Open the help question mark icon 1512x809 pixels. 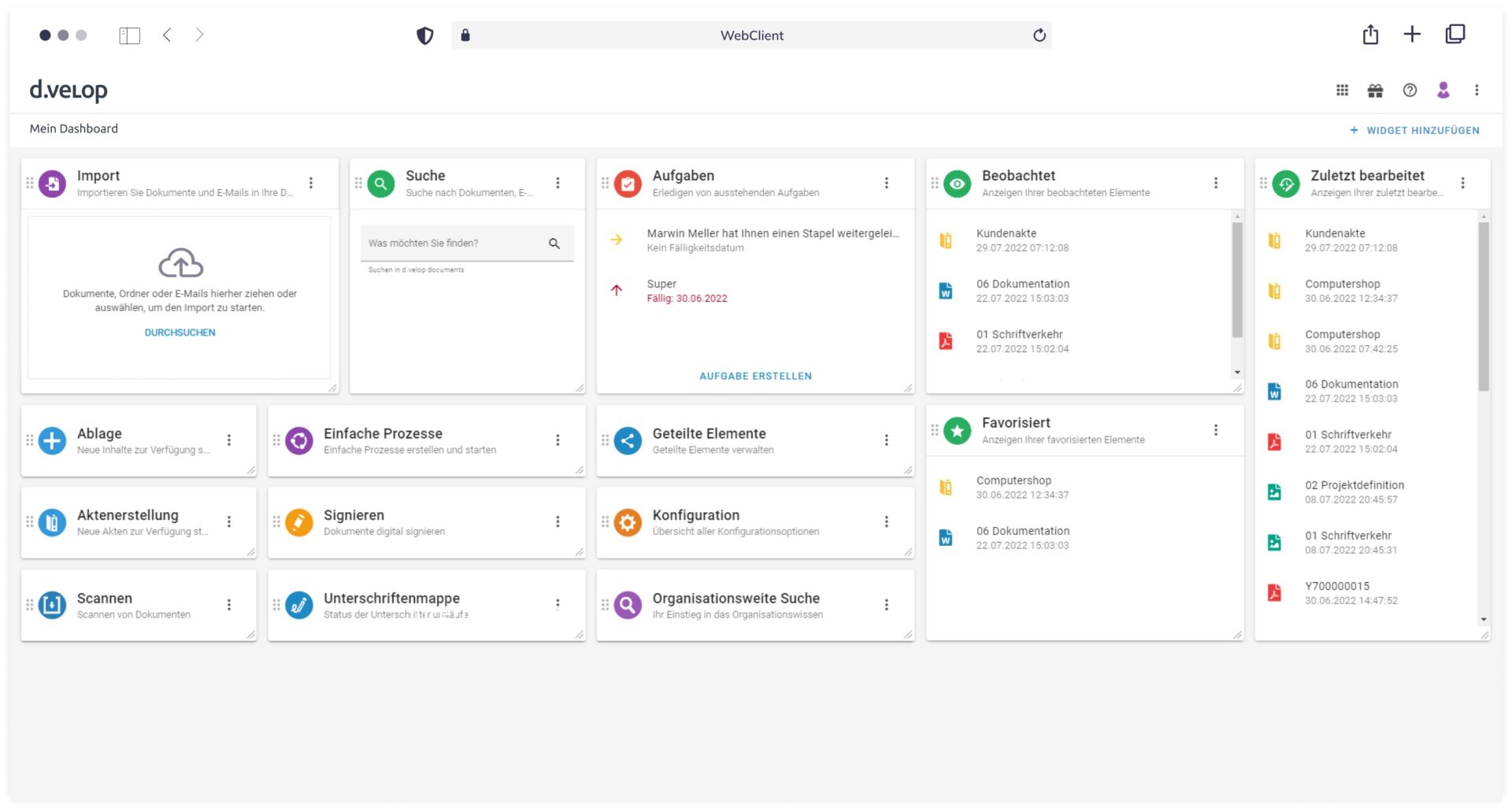point(1410,91)
